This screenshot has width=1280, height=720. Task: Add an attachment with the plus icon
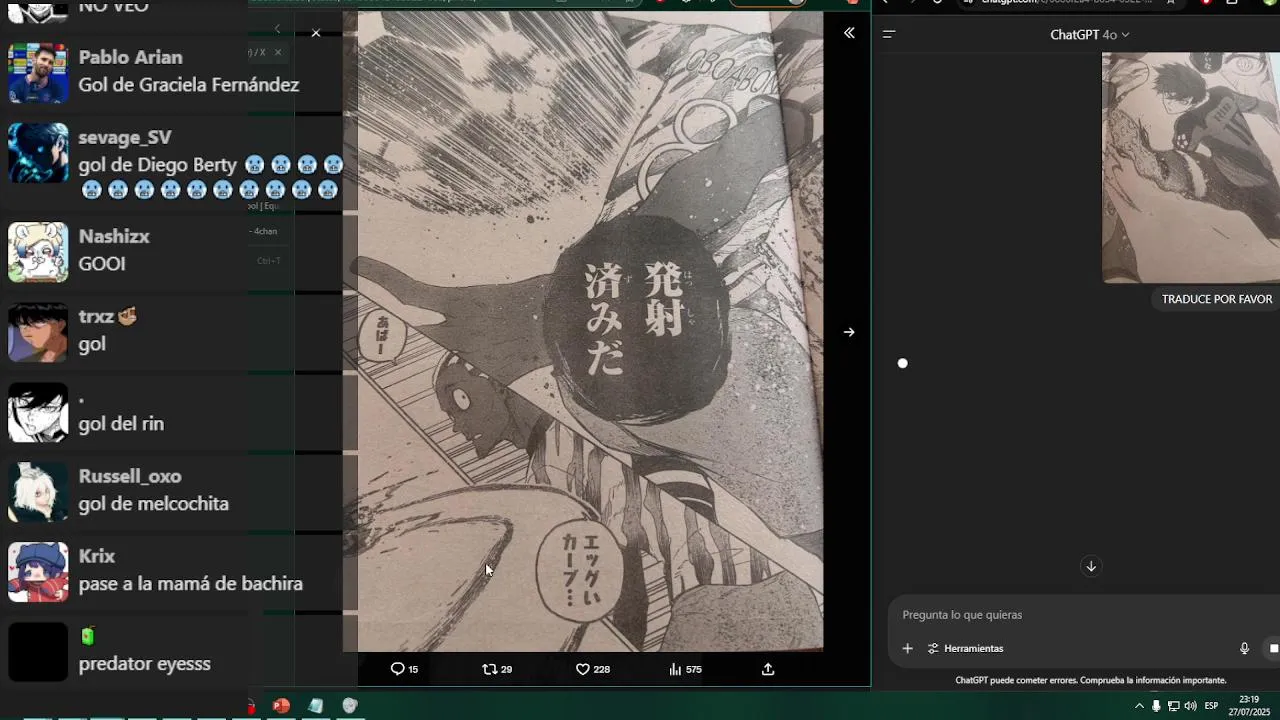pyautogui.click(x=908, y=648)
